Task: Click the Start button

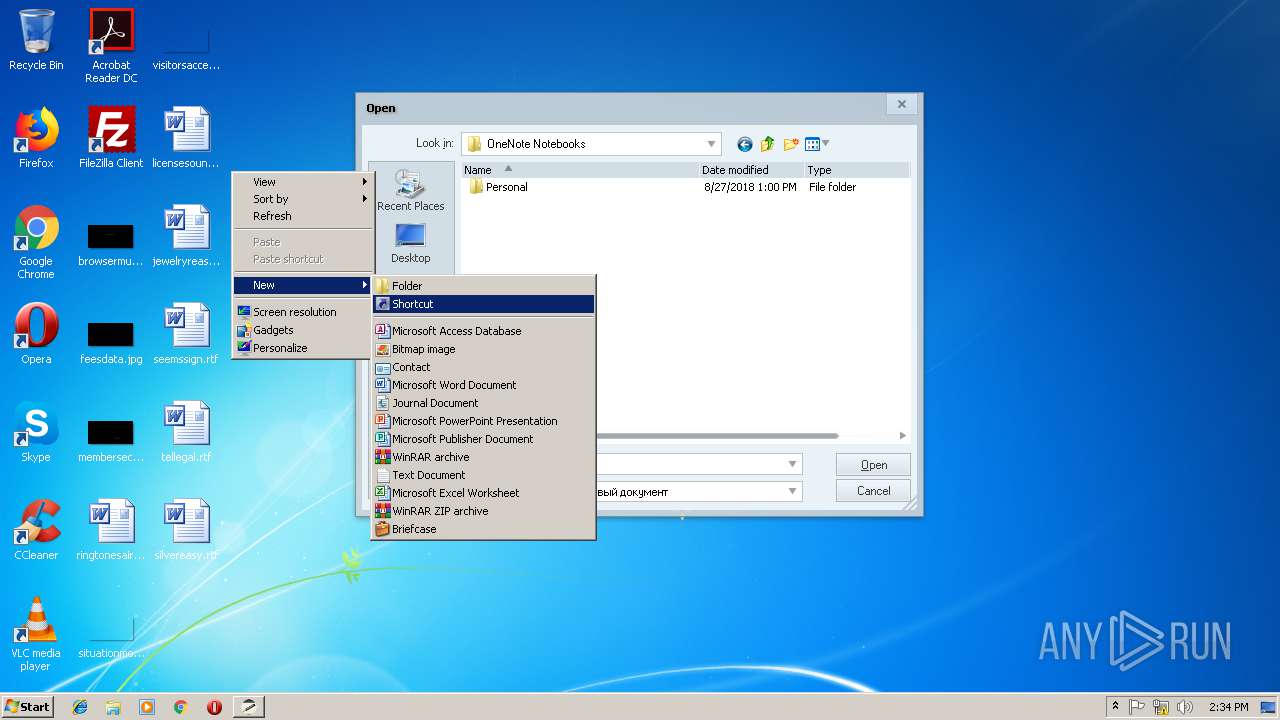Action: coord(28,707)
